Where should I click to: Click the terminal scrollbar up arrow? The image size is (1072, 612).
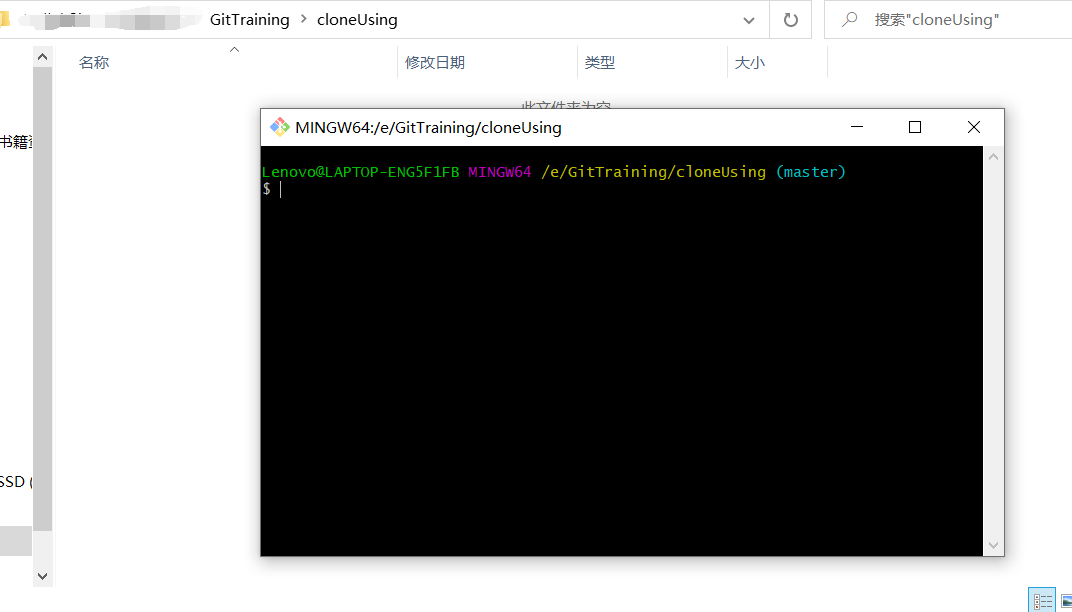pyautogui.click(x=993, y=157)
